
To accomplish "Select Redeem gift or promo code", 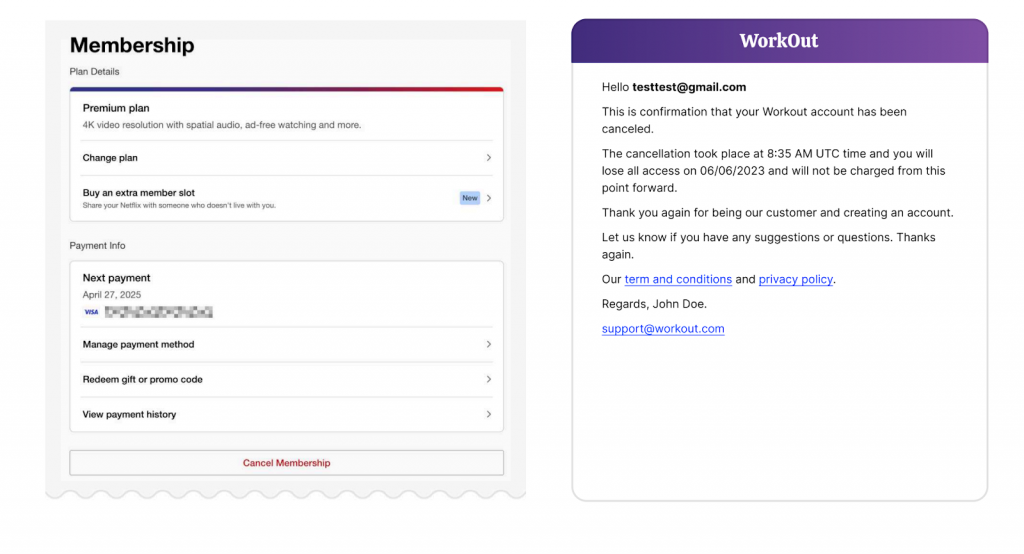I will pyautogui.click(x=142, y=379).
